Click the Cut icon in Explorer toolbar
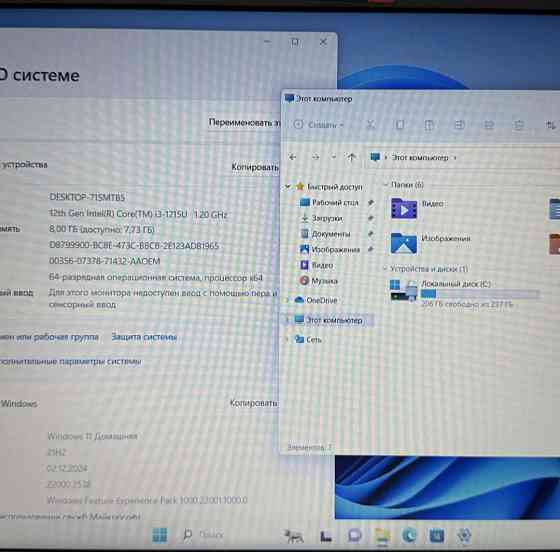The width and height of the screenshot is (560, 552). (x=371, y=124)
